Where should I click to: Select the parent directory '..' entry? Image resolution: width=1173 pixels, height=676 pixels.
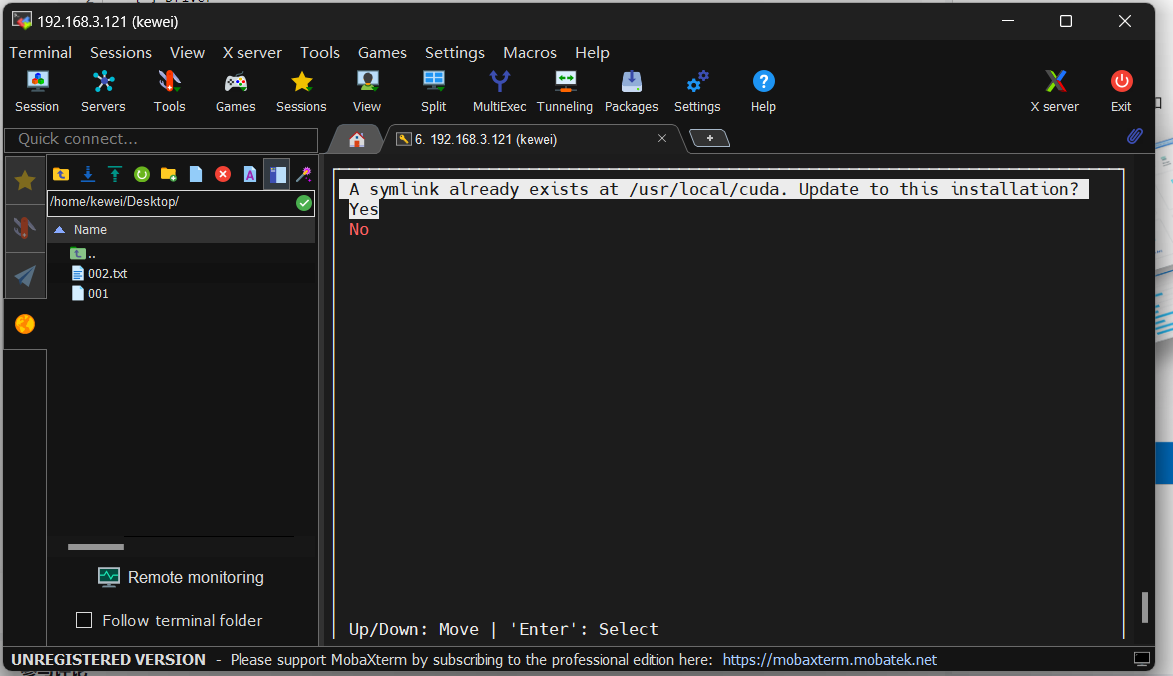(83, 254)
